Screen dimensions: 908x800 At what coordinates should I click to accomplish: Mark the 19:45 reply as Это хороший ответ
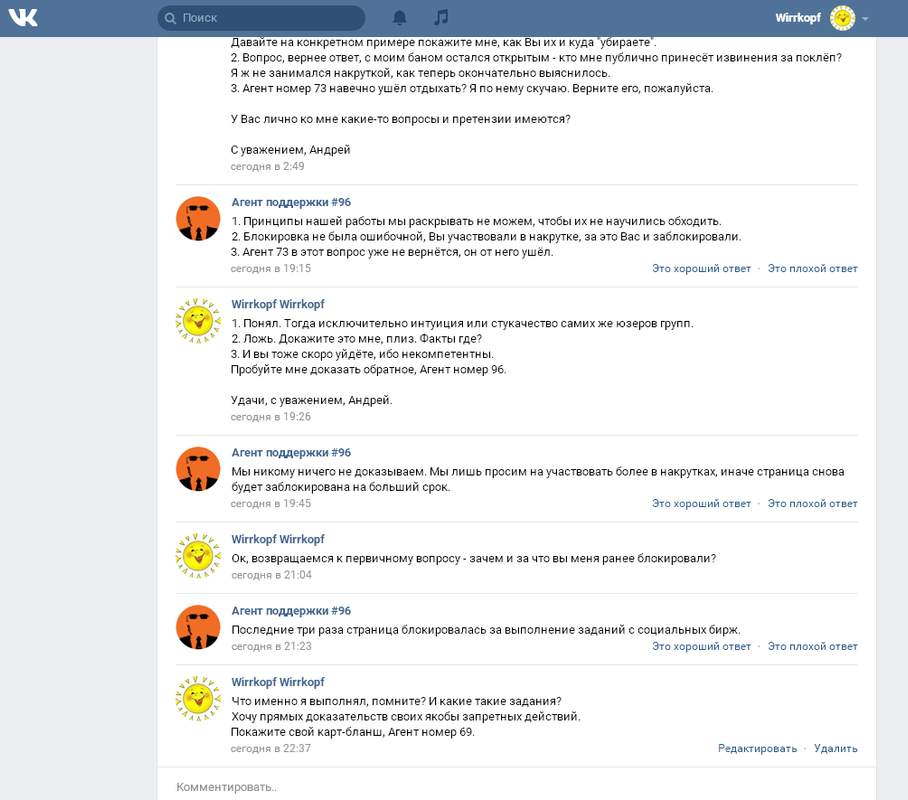701,503
